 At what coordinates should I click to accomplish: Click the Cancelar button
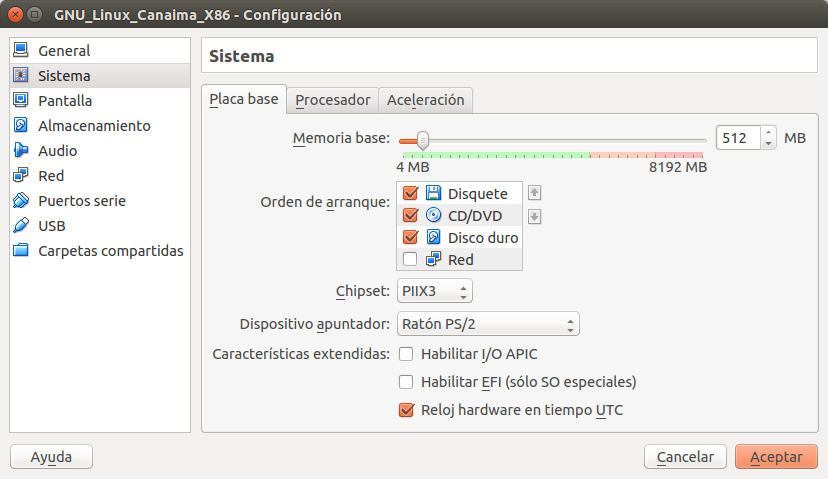point(685,457)
